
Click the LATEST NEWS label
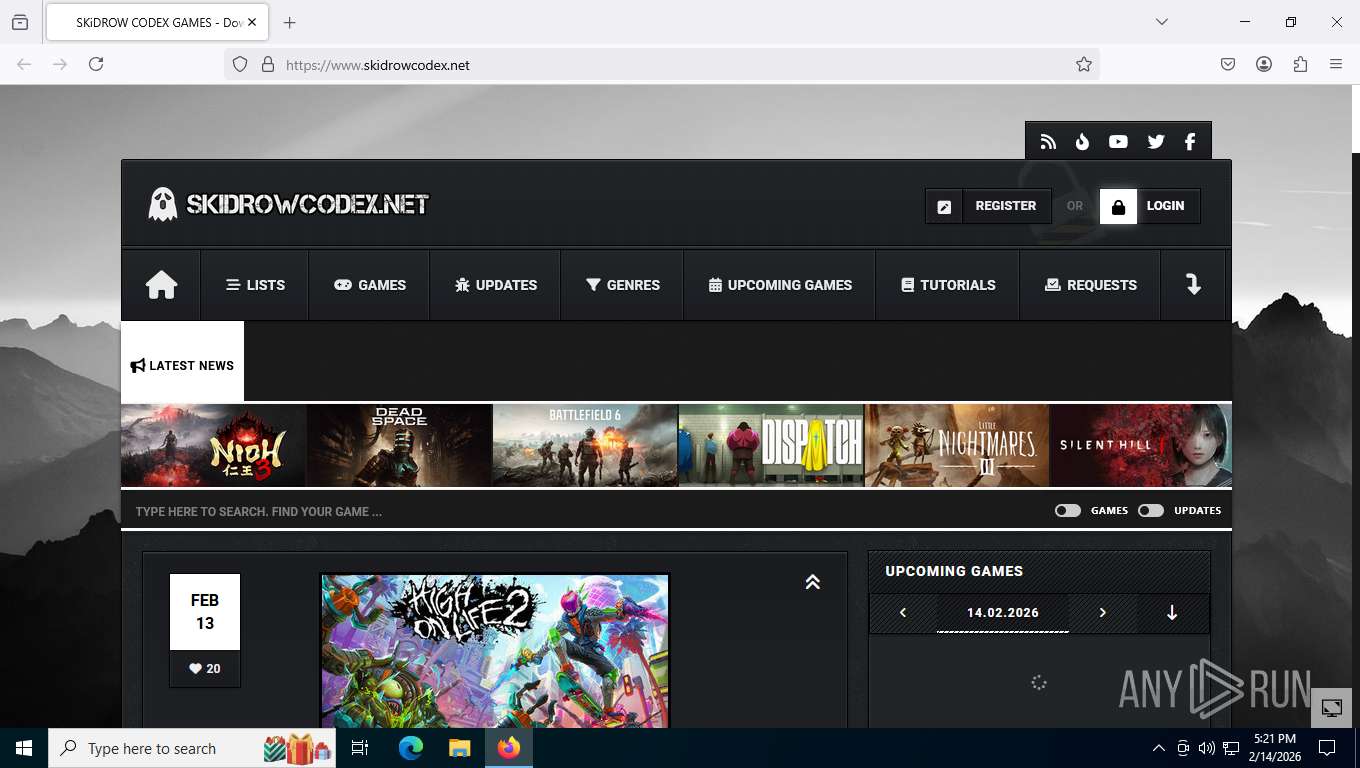[182, 365]
